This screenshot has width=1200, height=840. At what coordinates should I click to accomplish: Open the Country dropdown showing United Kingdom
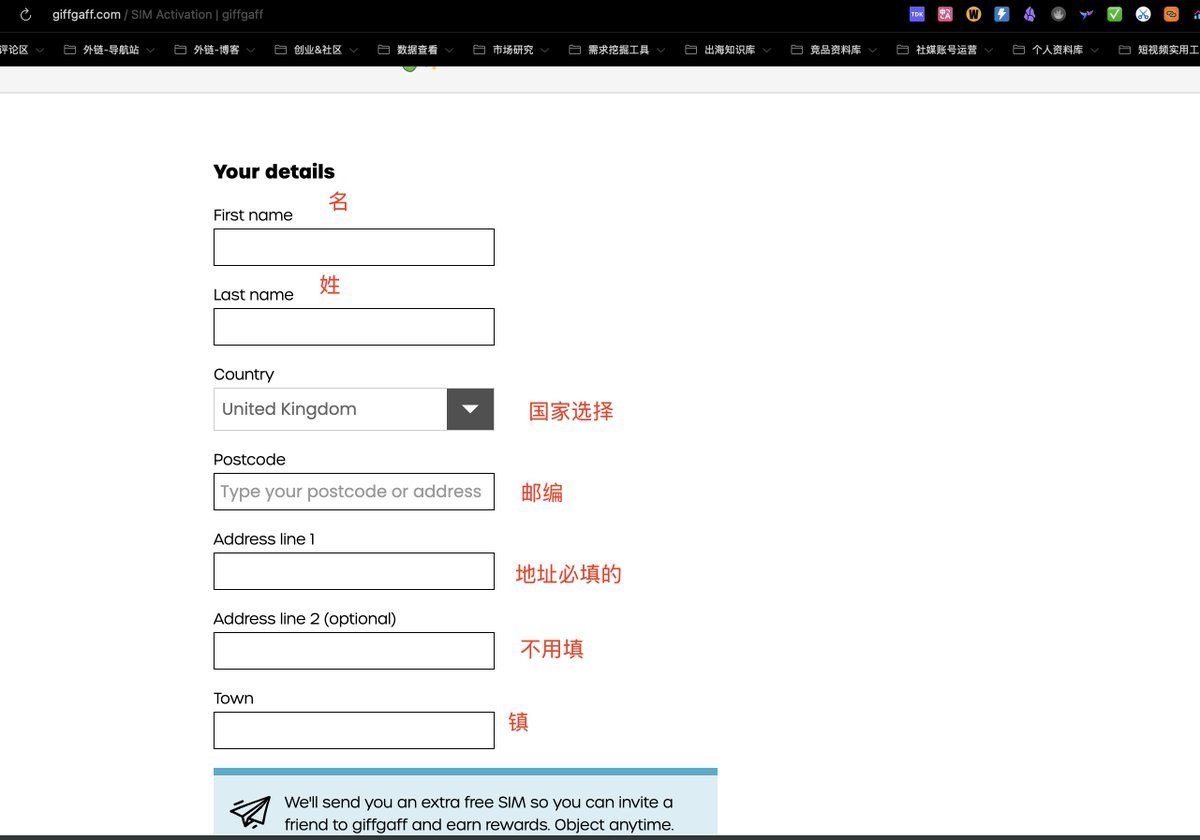(x=354, y=409)
